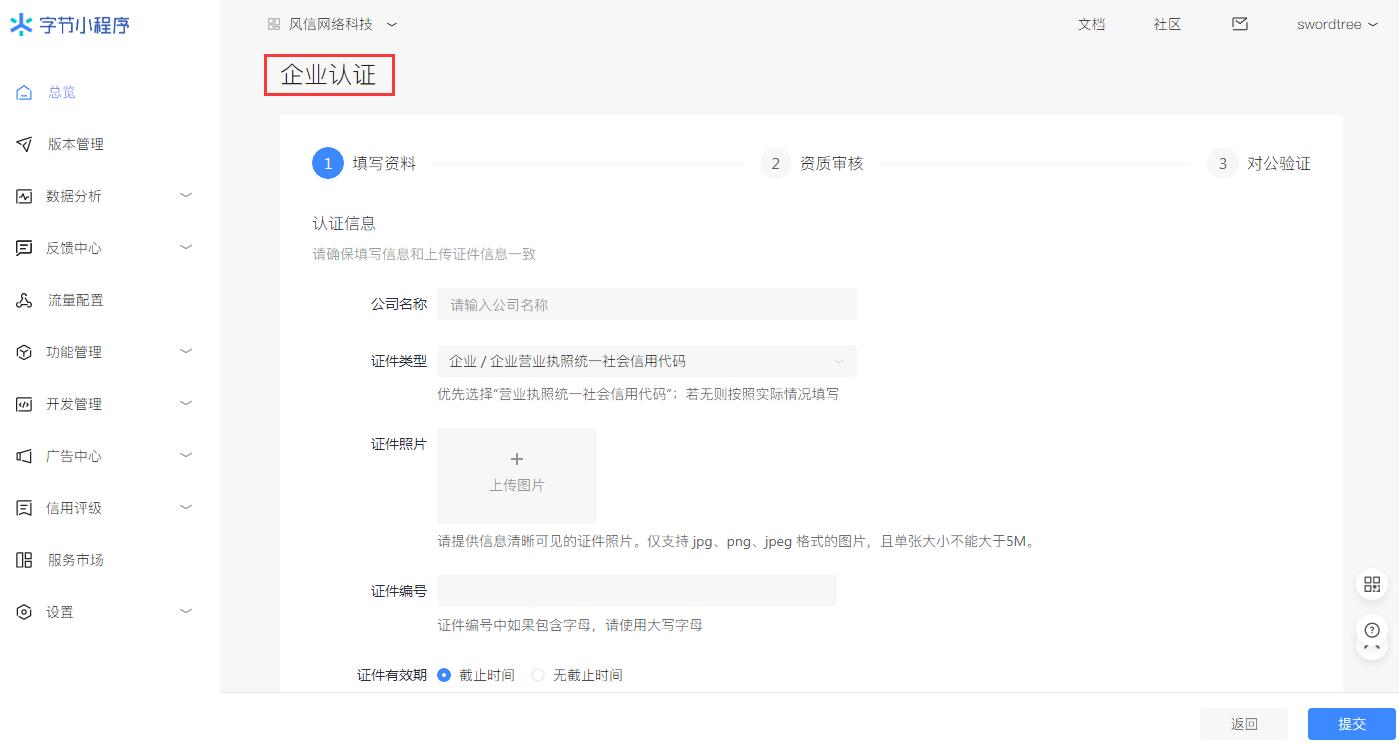Viewport: 1399px width, 744px height.
Task: Click the 服务市场 sidebar icon
Action: coord(24,560)
